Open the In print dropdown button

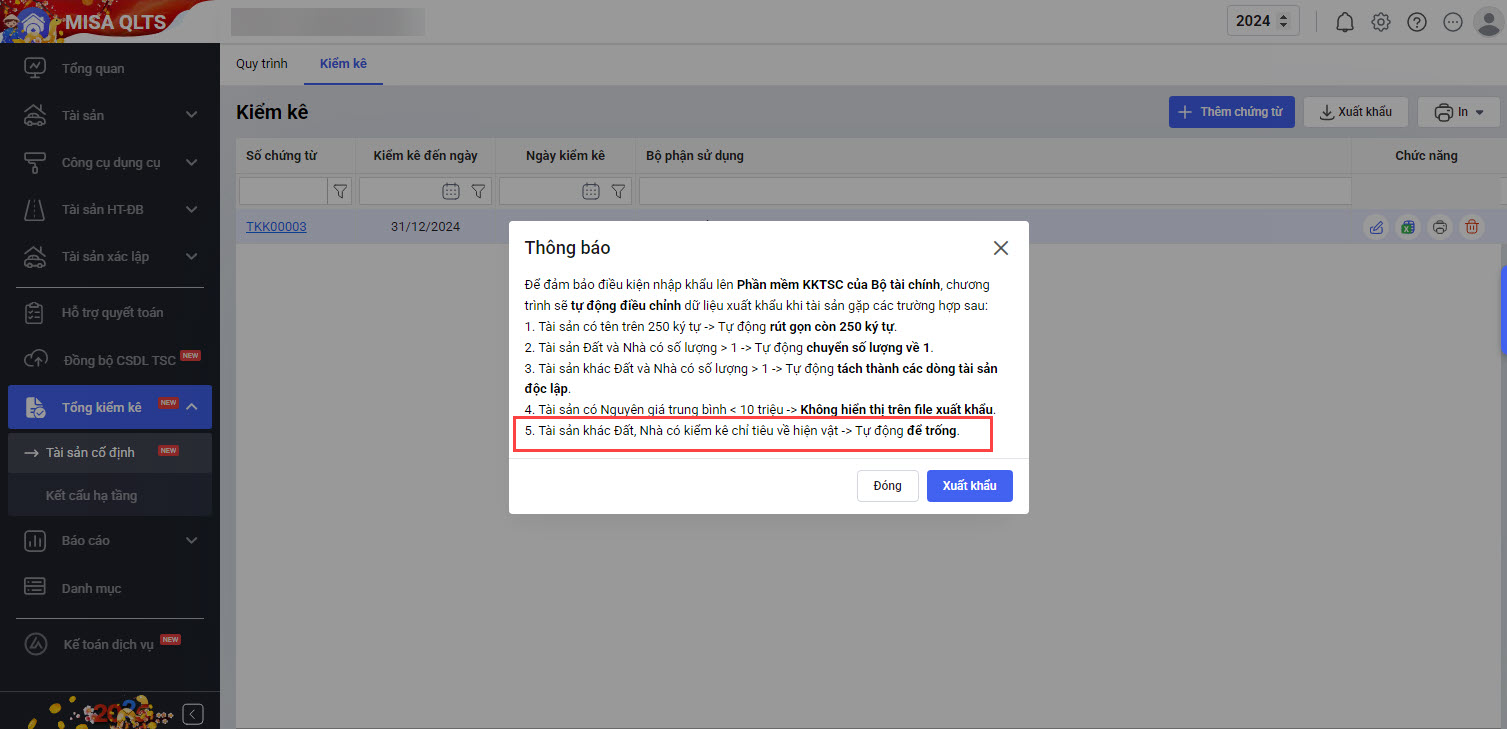click(x=1458, y=112)
